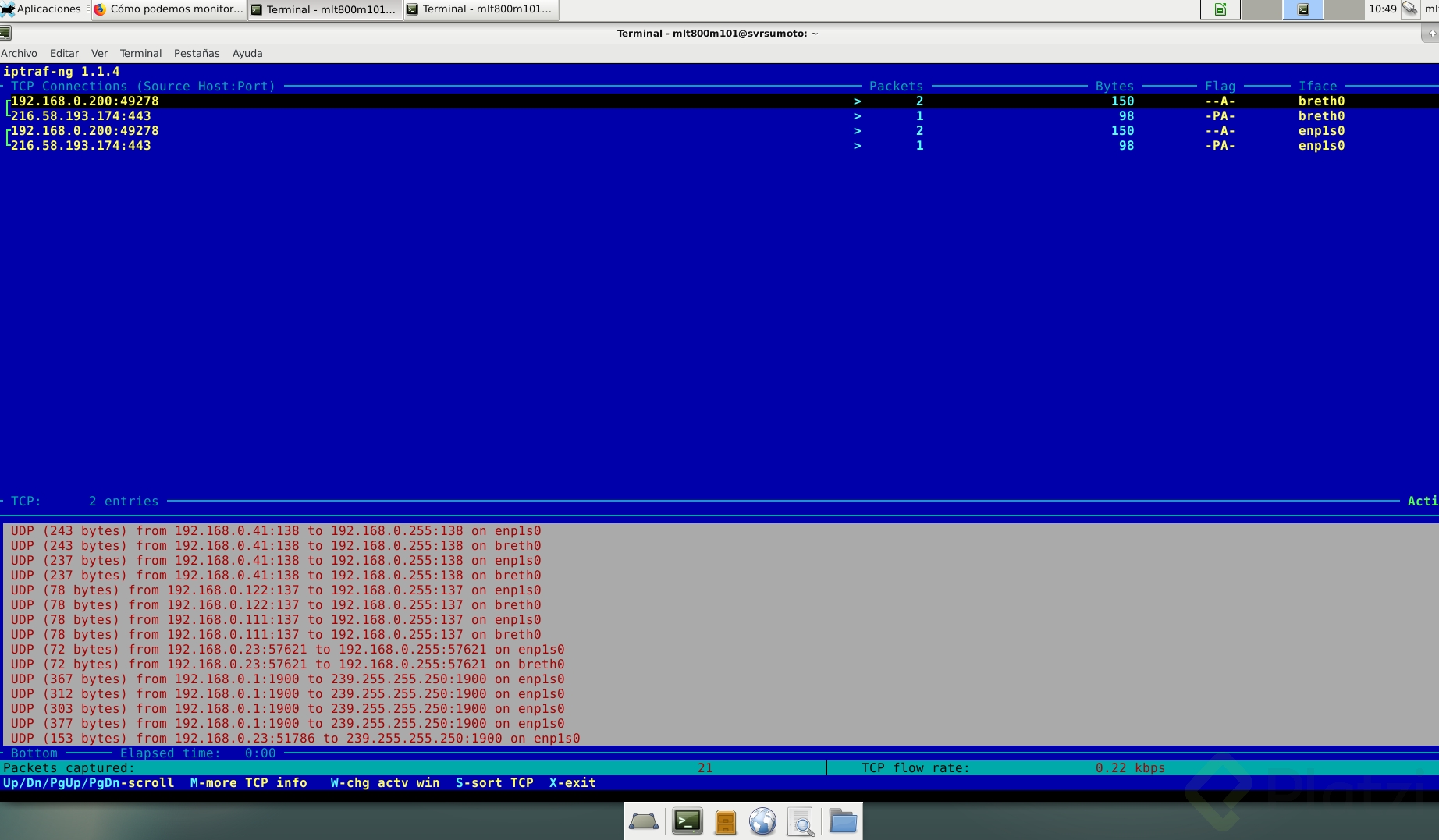The width and height of the screenshot is (1439, 840).
Task: Open the blue folder icon in the dock
Action: [x=843, y=821]
